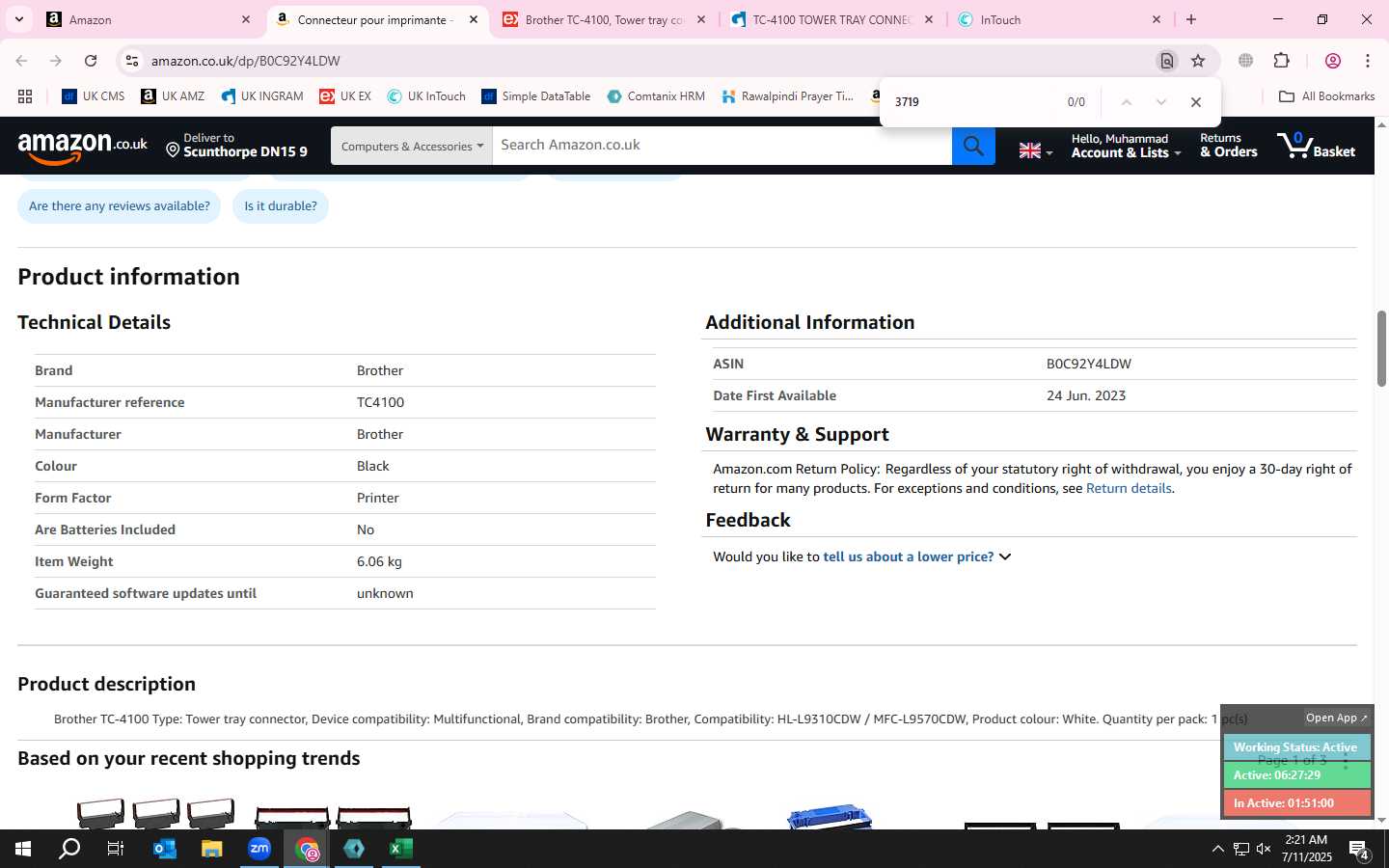Open the notification center icon
Image resolution: width=1389 pixels, height=868 pixels.
pos(1359,851)
